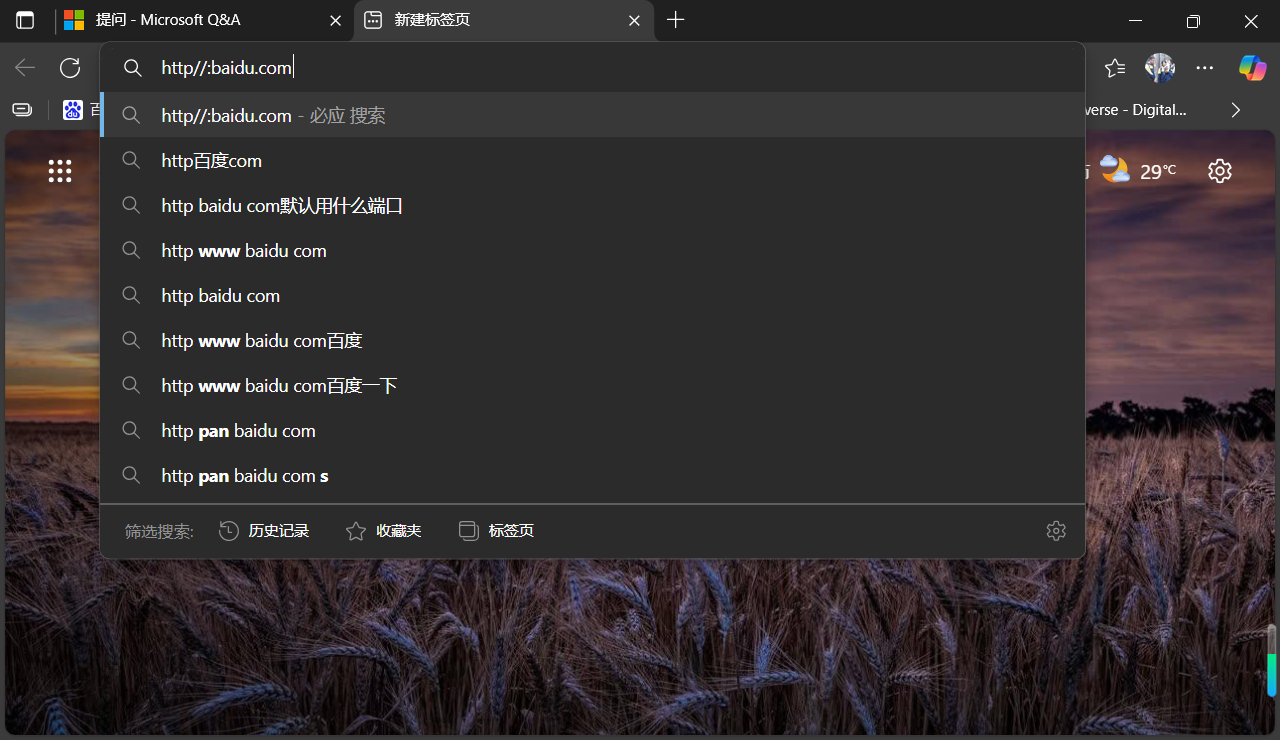Viewport: 1280px width, 740px height.
Task: Choose suggestion http www baidu com百度一下
Action: coord(593,386)
